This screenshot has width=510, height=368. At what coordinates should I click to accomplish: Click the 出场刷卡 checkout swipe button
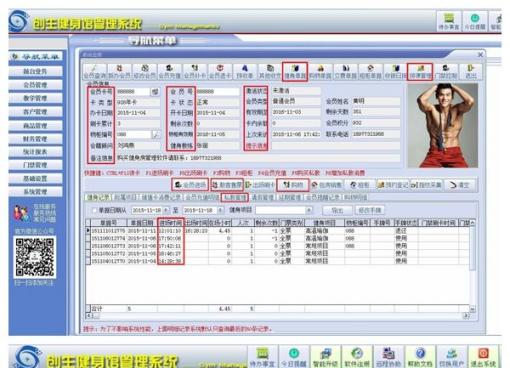point(260,185)
